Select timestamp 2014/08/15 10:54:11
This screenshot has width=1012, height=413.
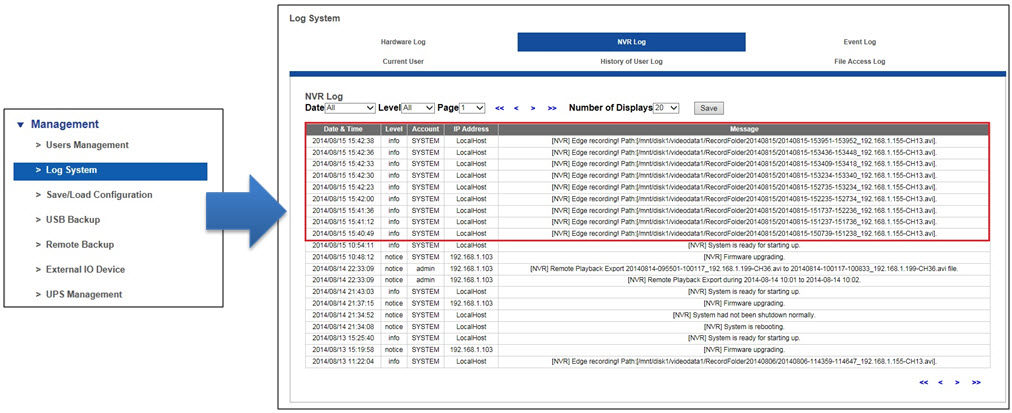point(343,245)
